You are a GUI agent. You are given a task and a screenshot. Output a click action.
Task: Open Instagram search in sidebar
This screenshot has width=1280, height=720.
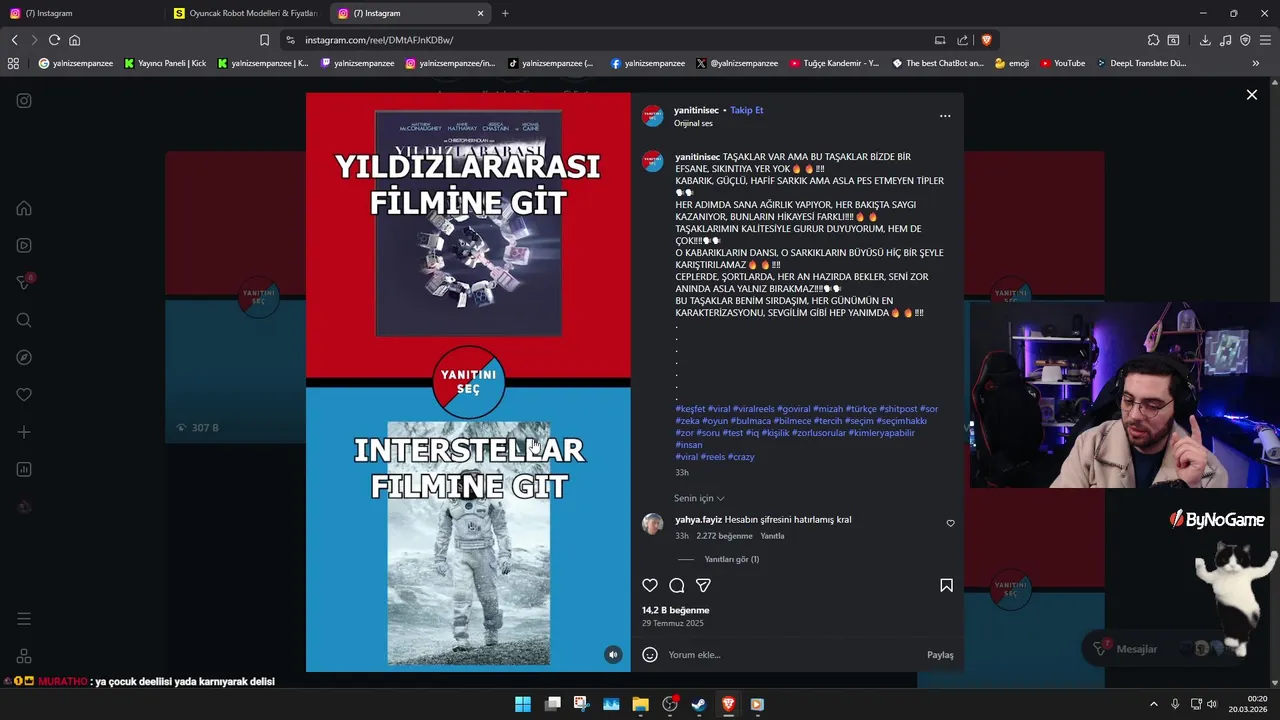point(24,320)
